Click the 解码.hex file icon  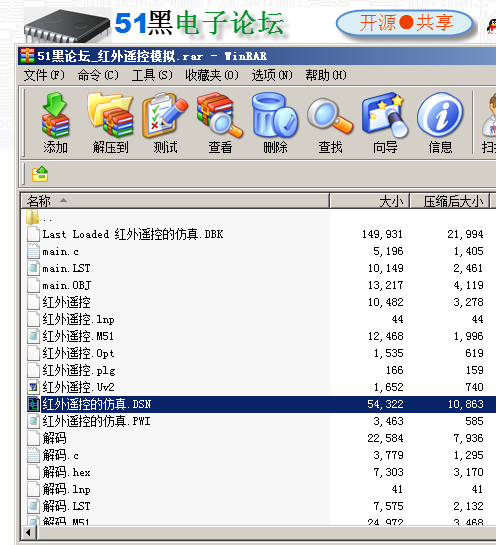(33, 472)
